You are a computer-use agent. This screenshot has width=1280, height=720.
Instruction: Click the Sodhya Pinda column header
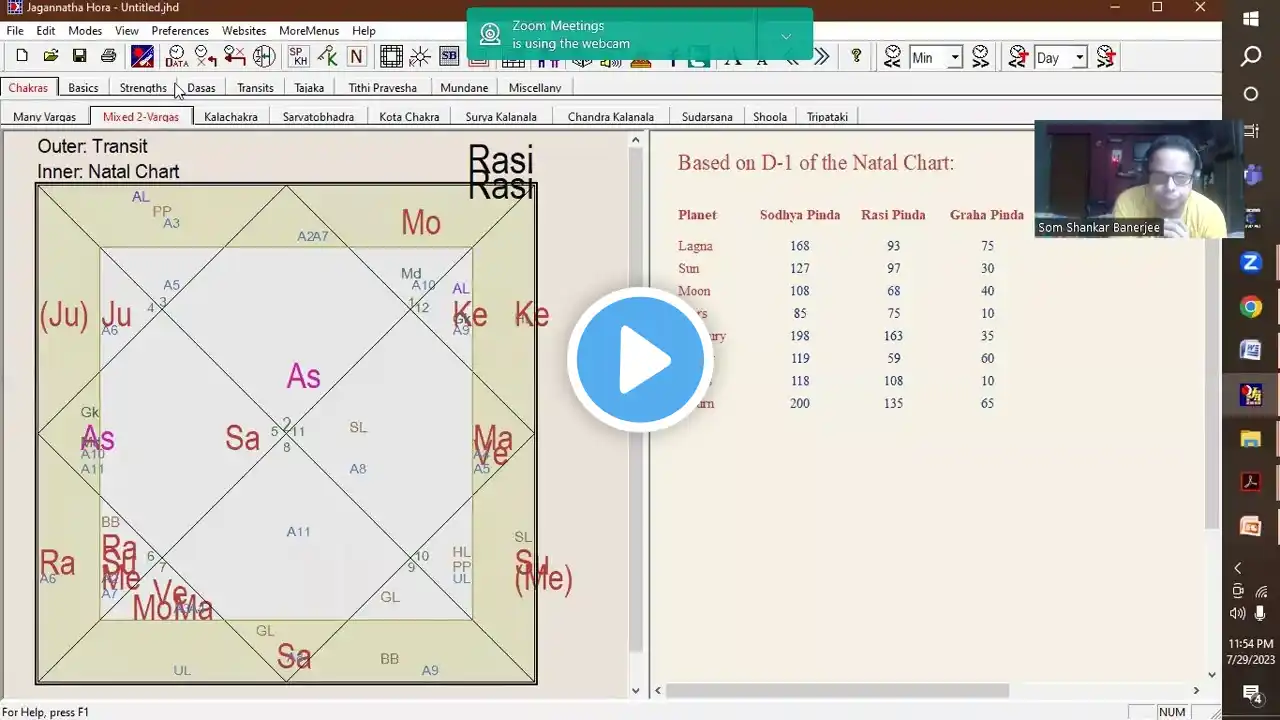pyautogui.click(x=800, y=215)
